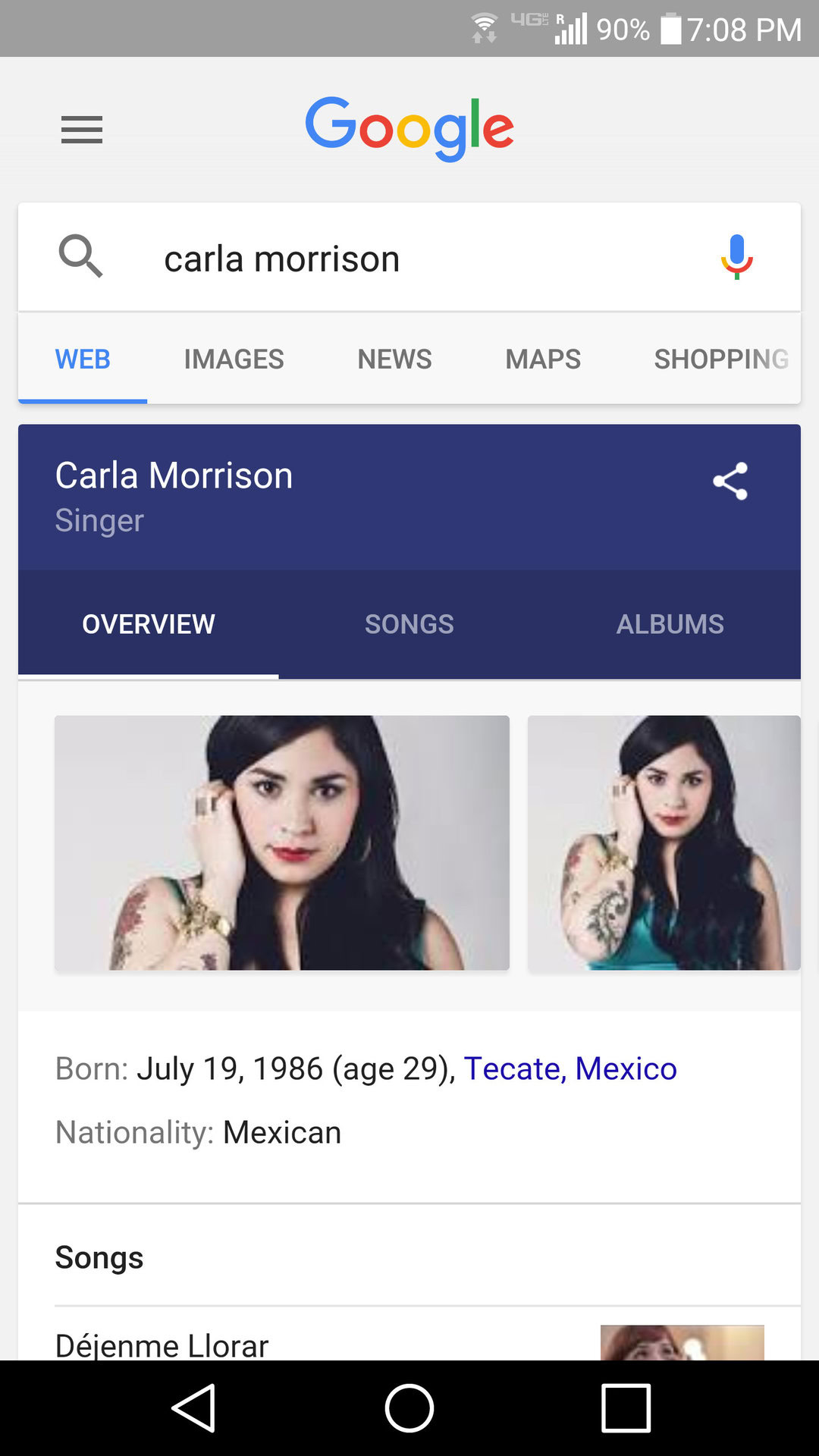Open the first Carla Morrison photo

click(282, 843)
